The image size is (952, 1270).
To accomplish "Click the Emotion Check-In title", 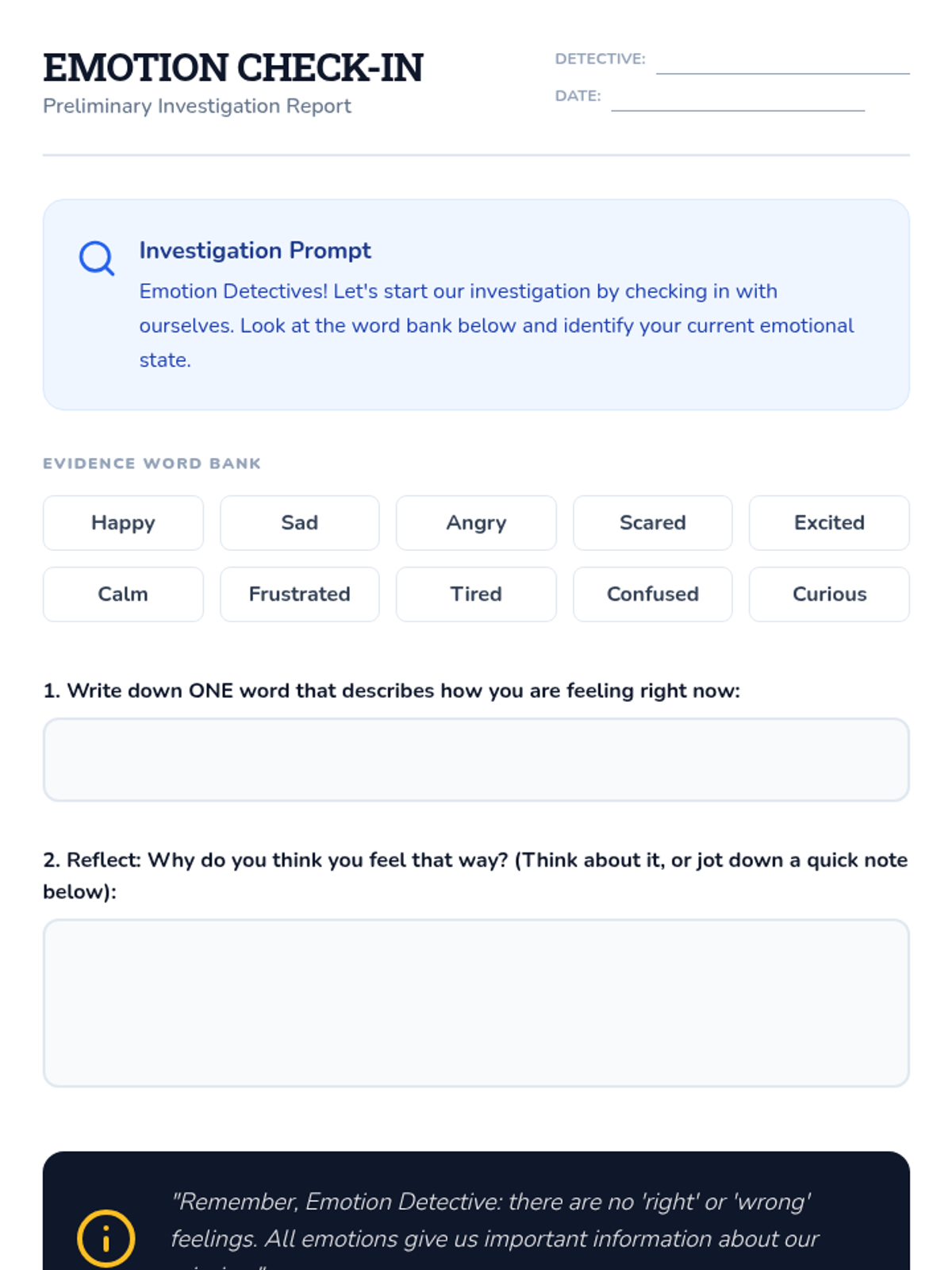I will click(233, 67).
